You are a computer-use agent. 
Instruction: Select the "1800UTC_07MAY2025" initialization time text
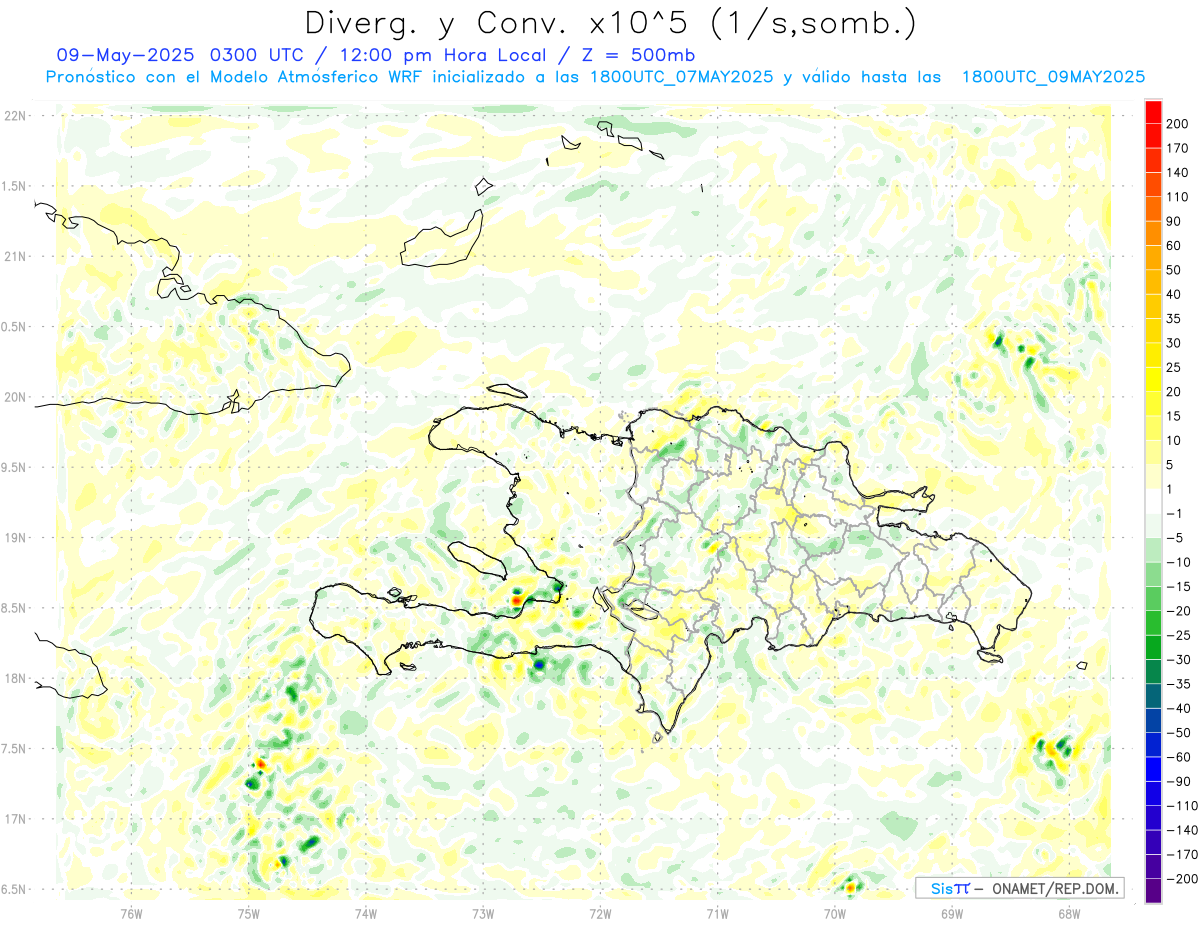pyautogui.click(x=682, y=77)
